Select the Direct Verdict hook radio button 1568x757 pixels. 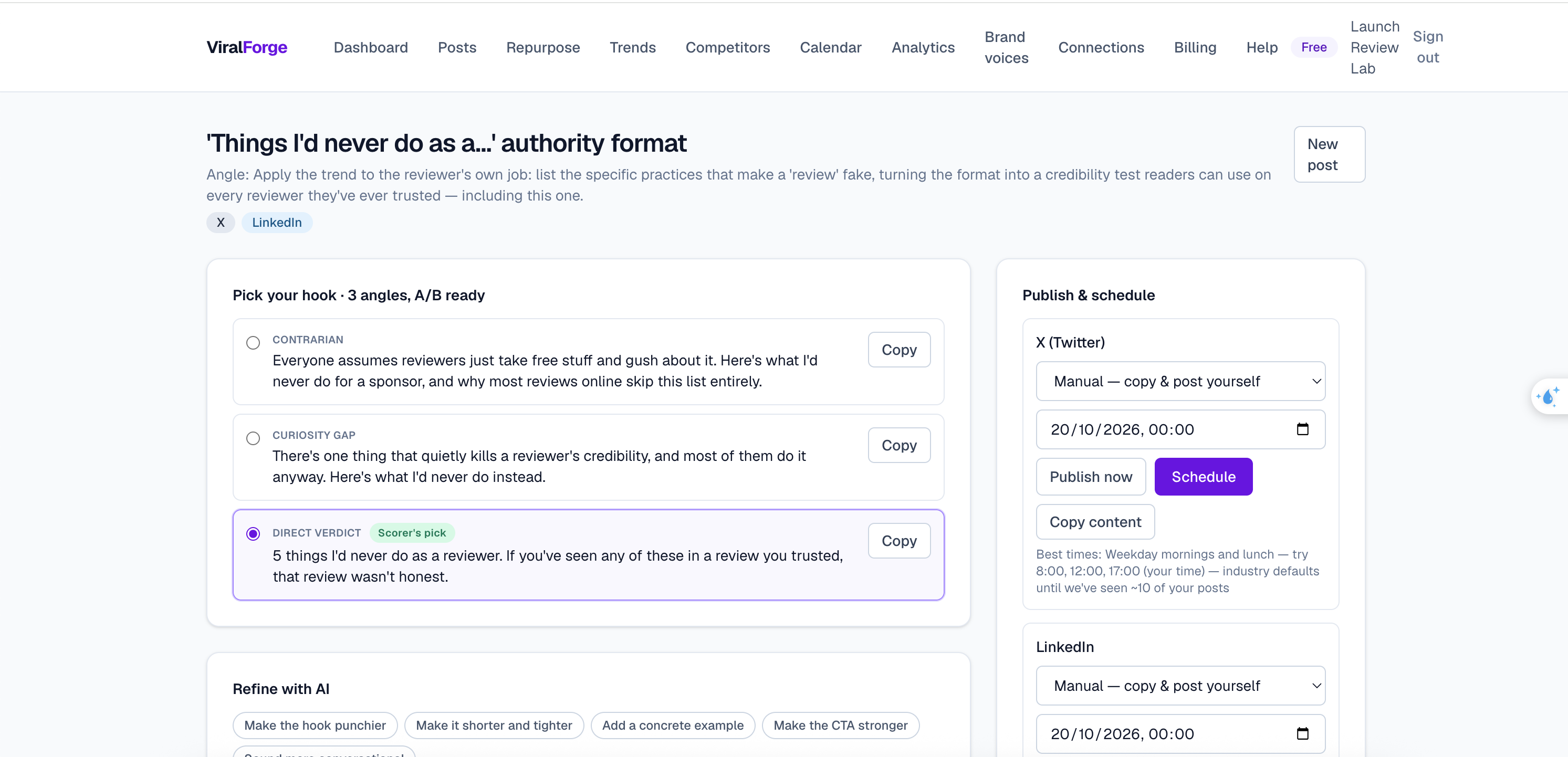253,534
